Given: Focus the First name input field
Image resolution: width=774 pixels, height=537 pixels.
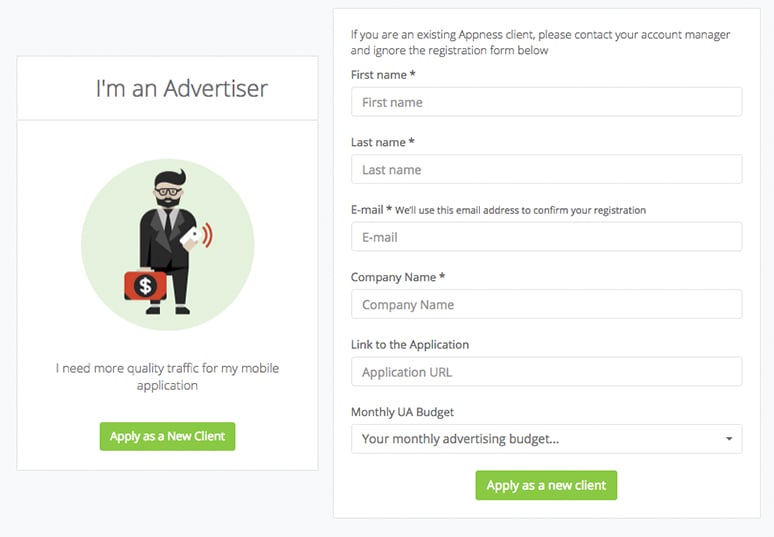Looking at the screenshot, I should pyautogui.click(x=546, y=102).
